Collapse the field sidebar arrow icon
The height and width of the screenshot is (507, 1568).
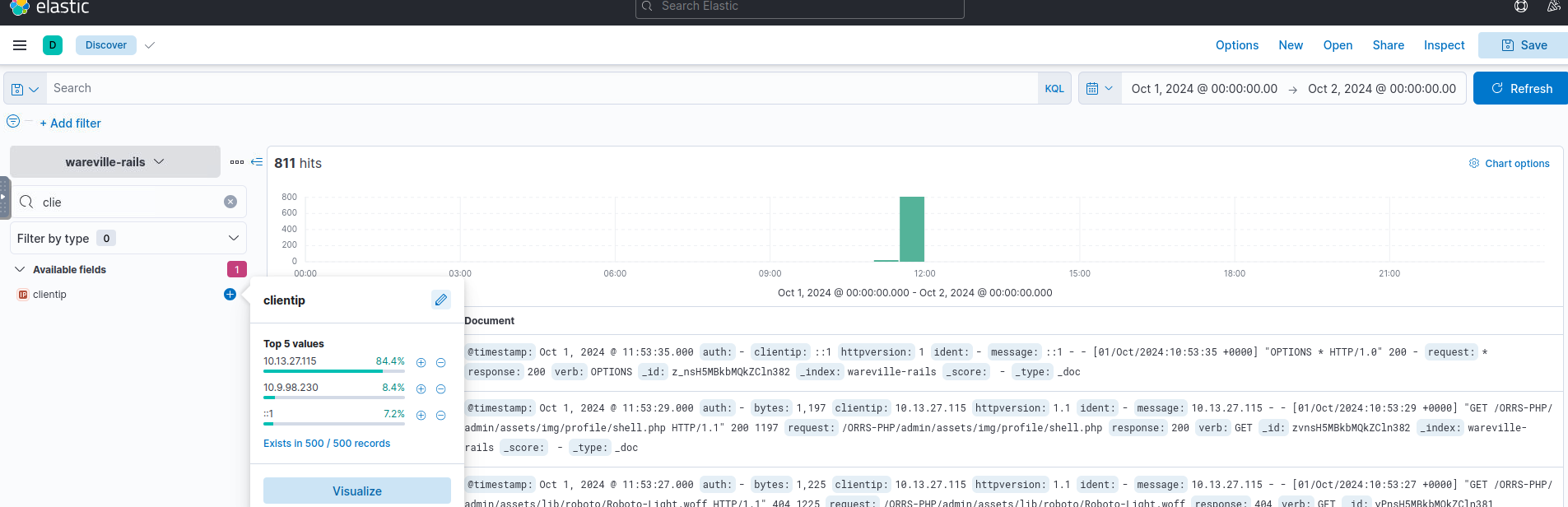(x=257, y=162)
